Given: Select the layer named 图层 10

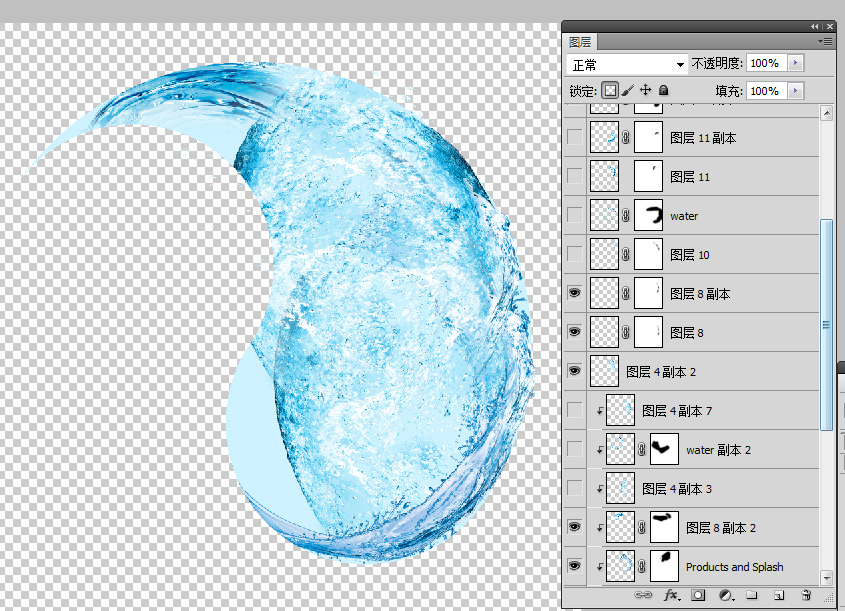Looking at the screenshot, I should coord(690,255).
